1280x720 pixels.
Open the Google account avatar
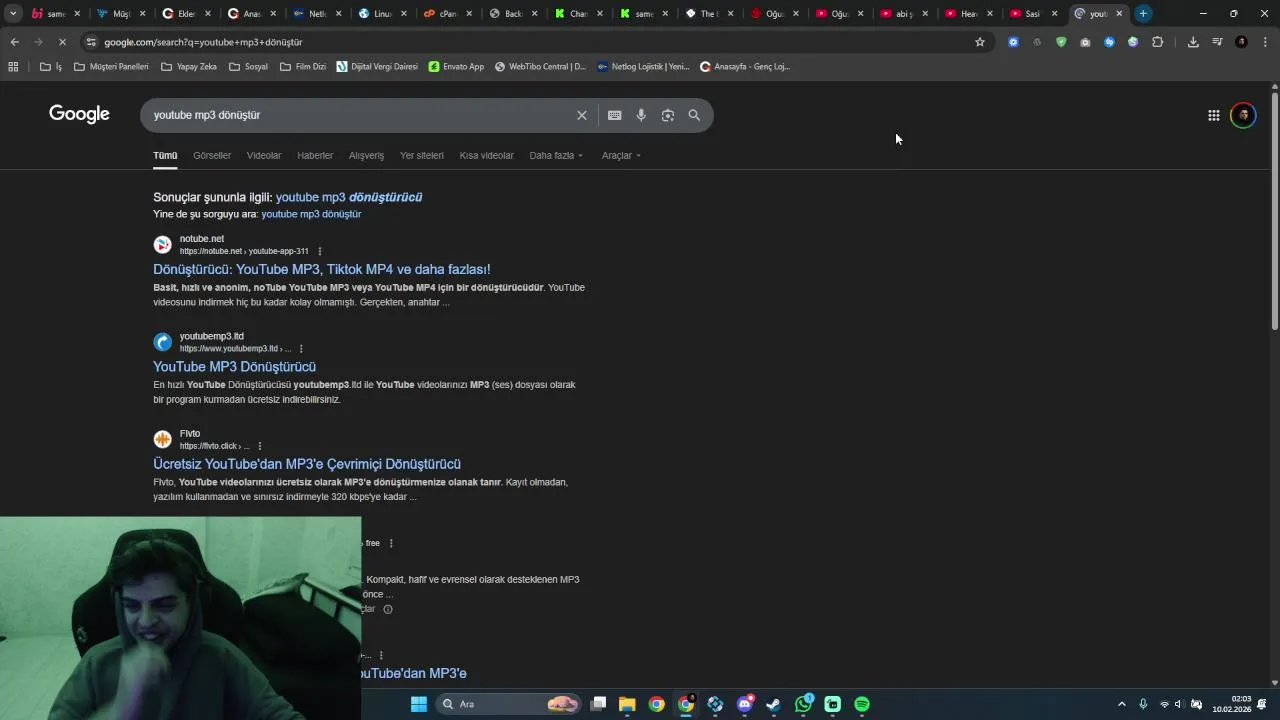(1243, 115)
